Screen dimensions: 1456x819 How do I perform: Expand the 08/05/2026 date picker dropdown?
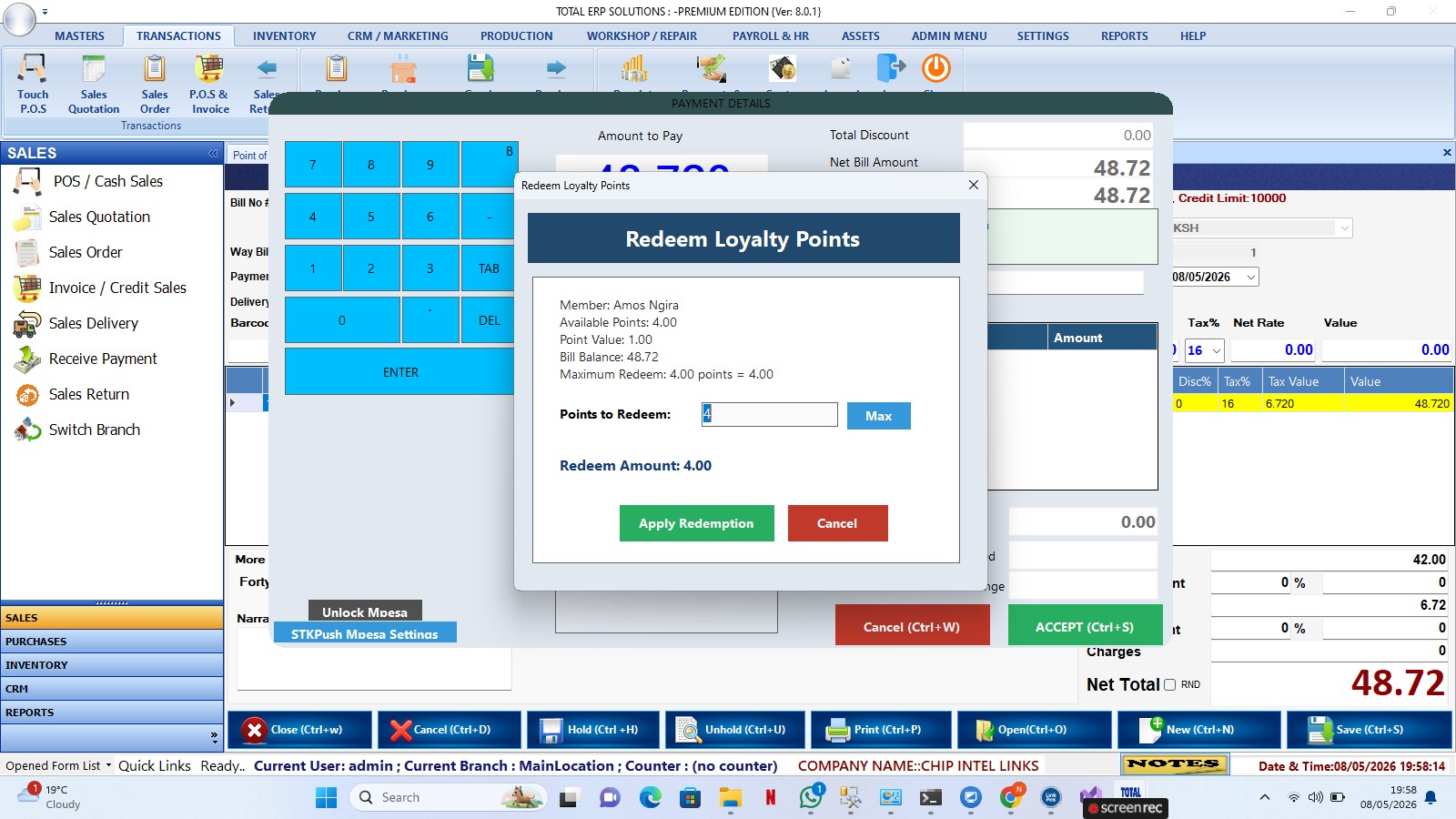point(1250,277)
